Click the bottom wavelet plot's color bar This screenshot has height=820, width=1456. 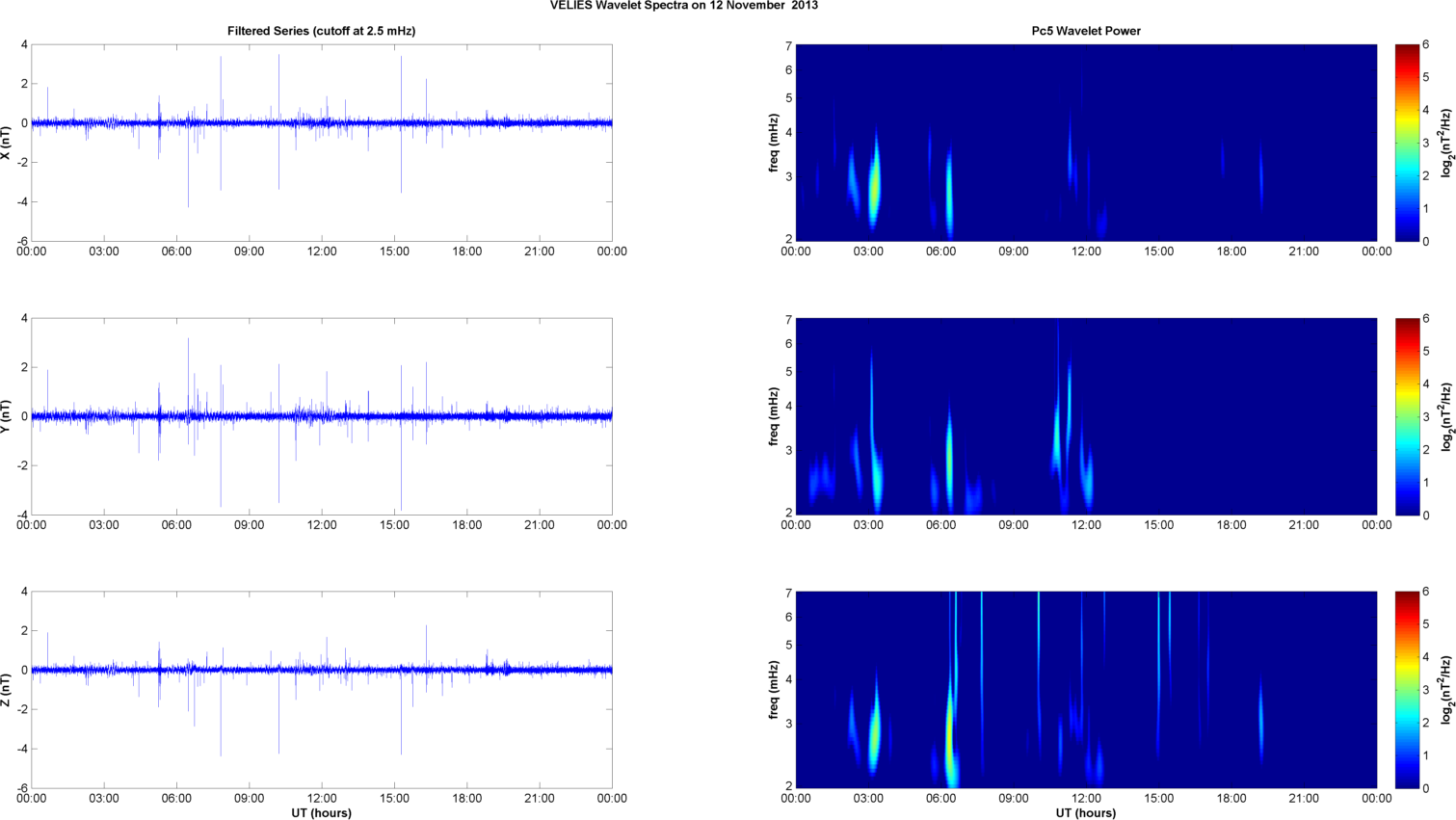(x=1407, y=690)
